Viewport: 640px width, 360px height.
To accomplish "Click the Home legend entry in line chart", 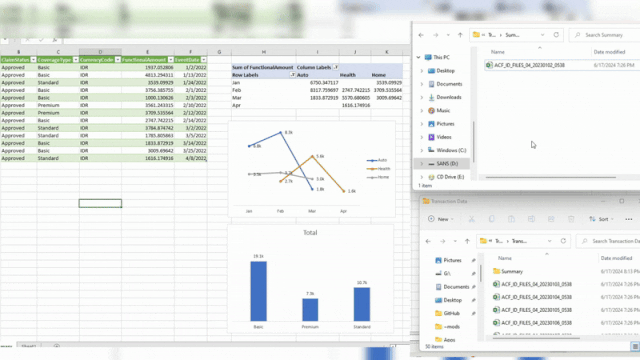I will [x=378, y=177].
